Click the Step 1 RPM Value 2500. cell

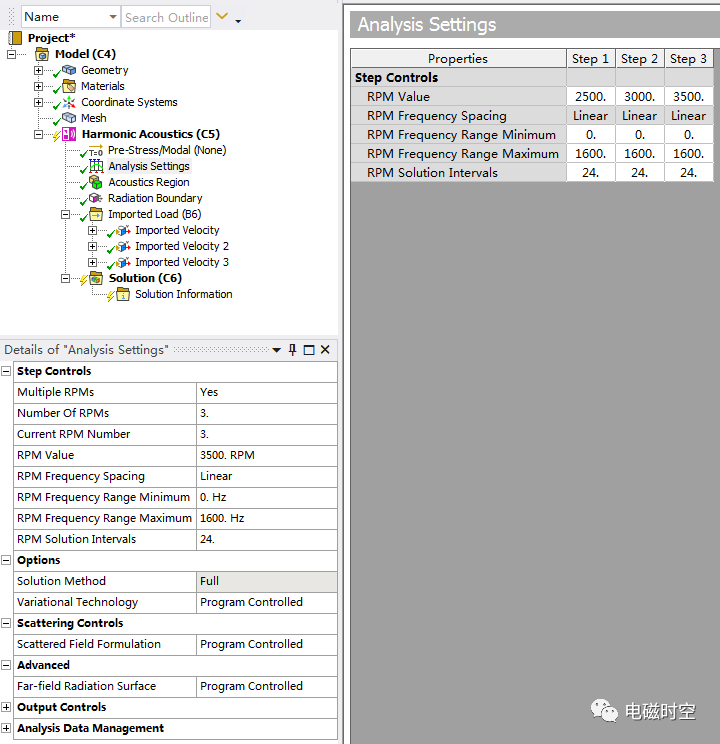click(590, 97)
